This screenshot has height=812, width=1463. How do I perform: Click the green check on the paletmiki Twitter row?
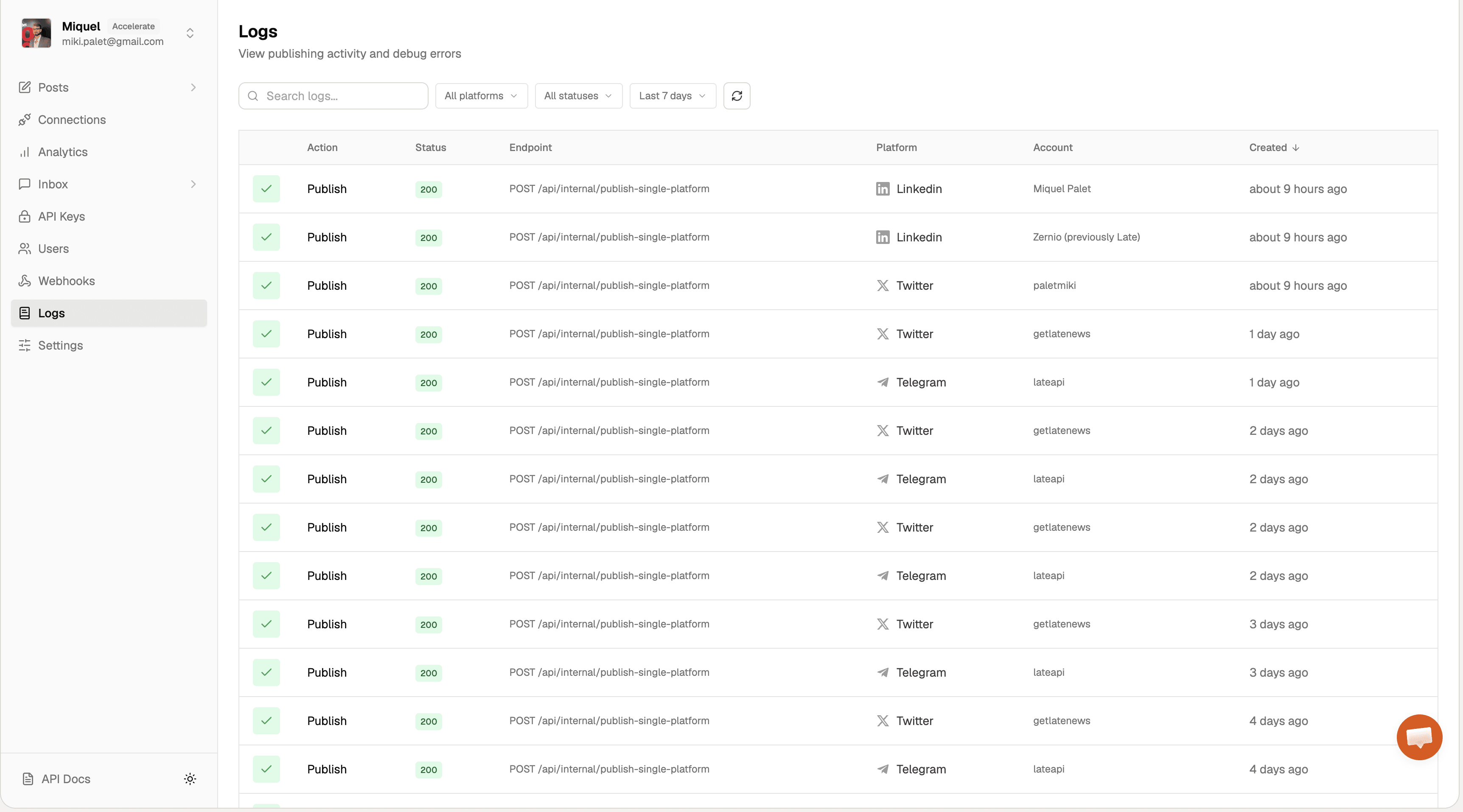(x=266, y=286)
